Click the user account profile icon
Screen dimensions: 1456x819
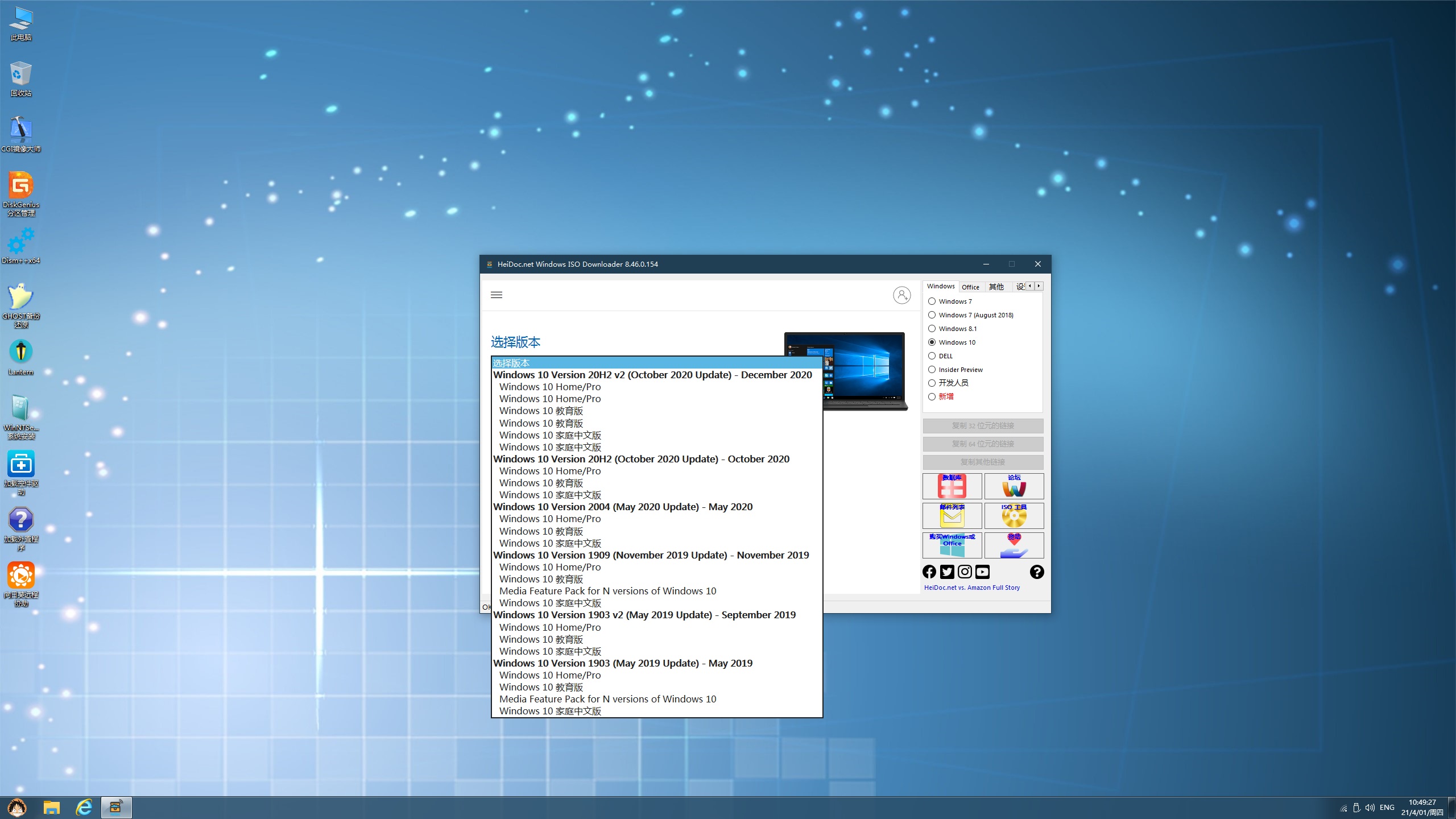[901, 295]
